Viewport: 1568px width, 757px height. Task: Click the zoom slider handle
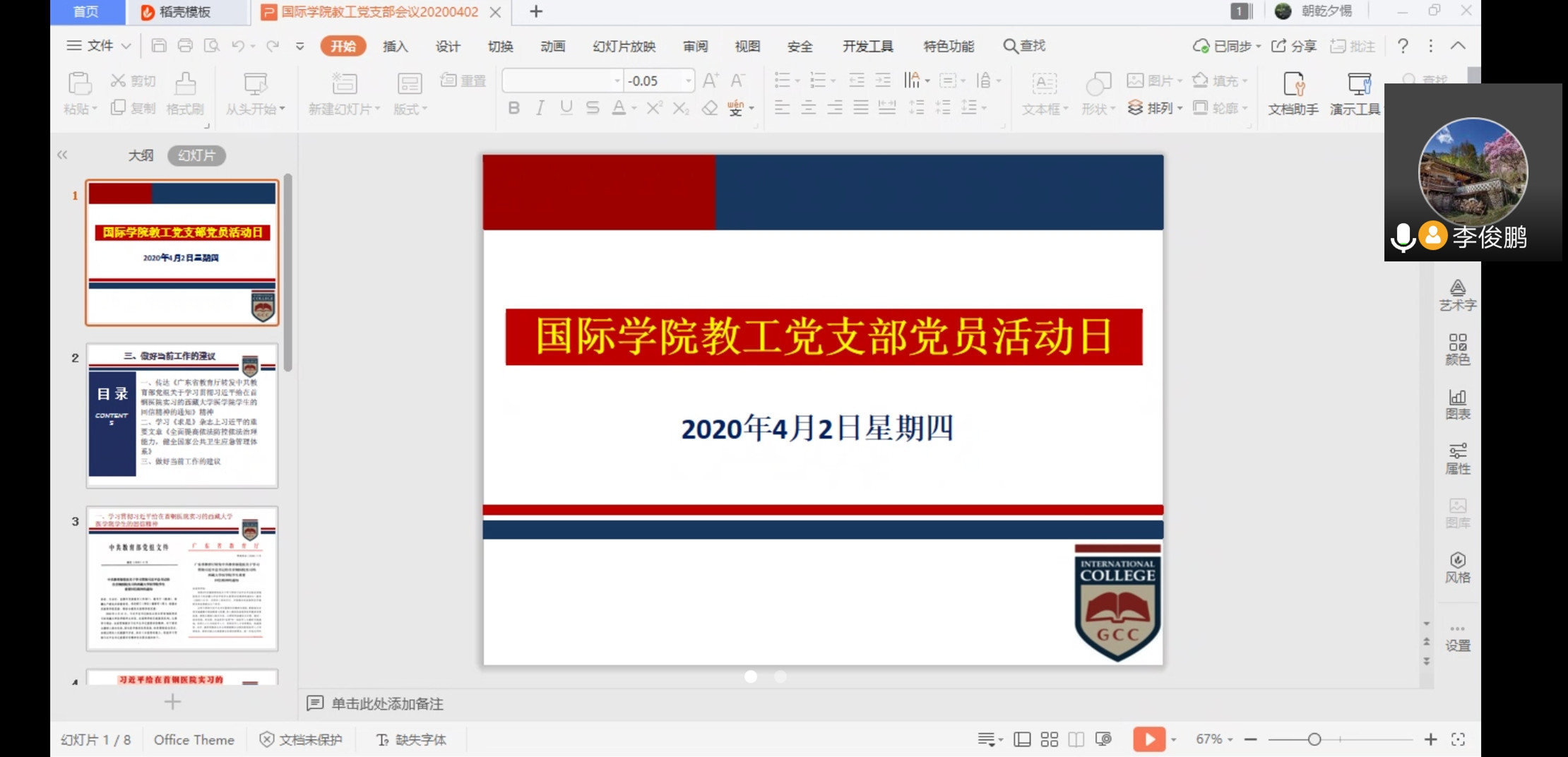pyautogui.click(x=1314, y=739)
